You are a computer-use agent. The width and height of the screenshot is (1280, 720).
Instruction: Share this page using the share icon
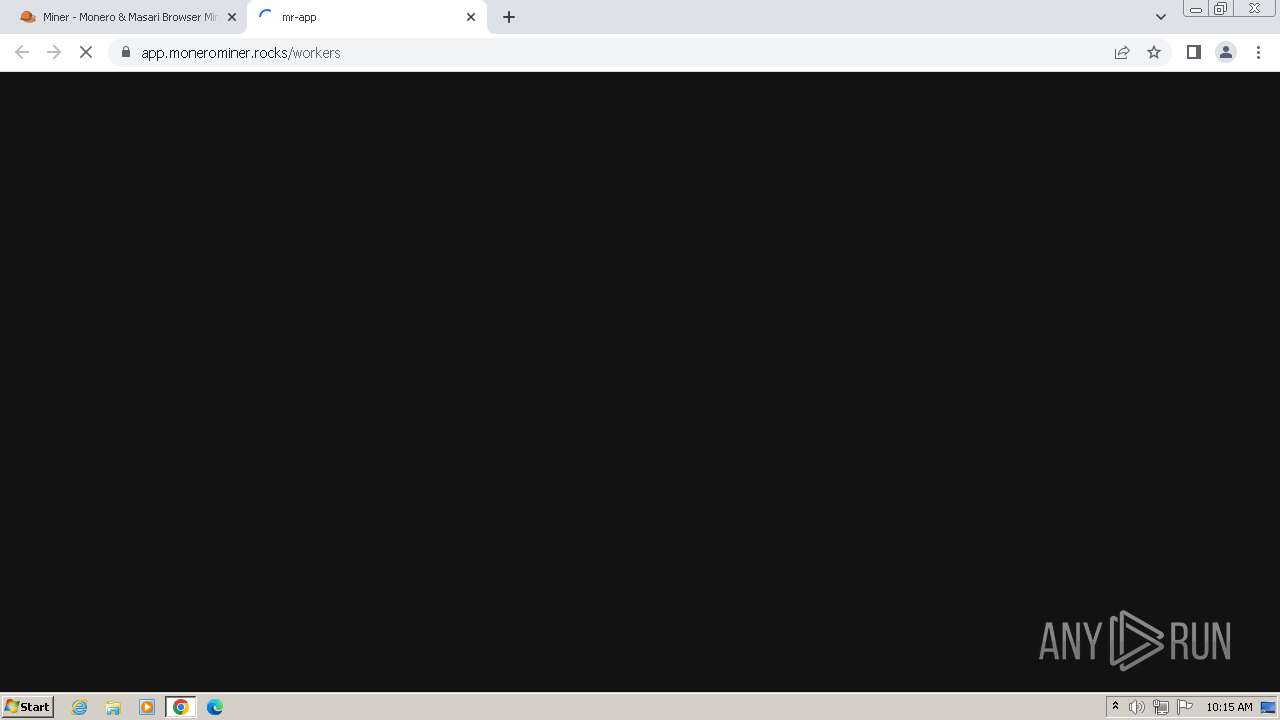pos(1122,52)
